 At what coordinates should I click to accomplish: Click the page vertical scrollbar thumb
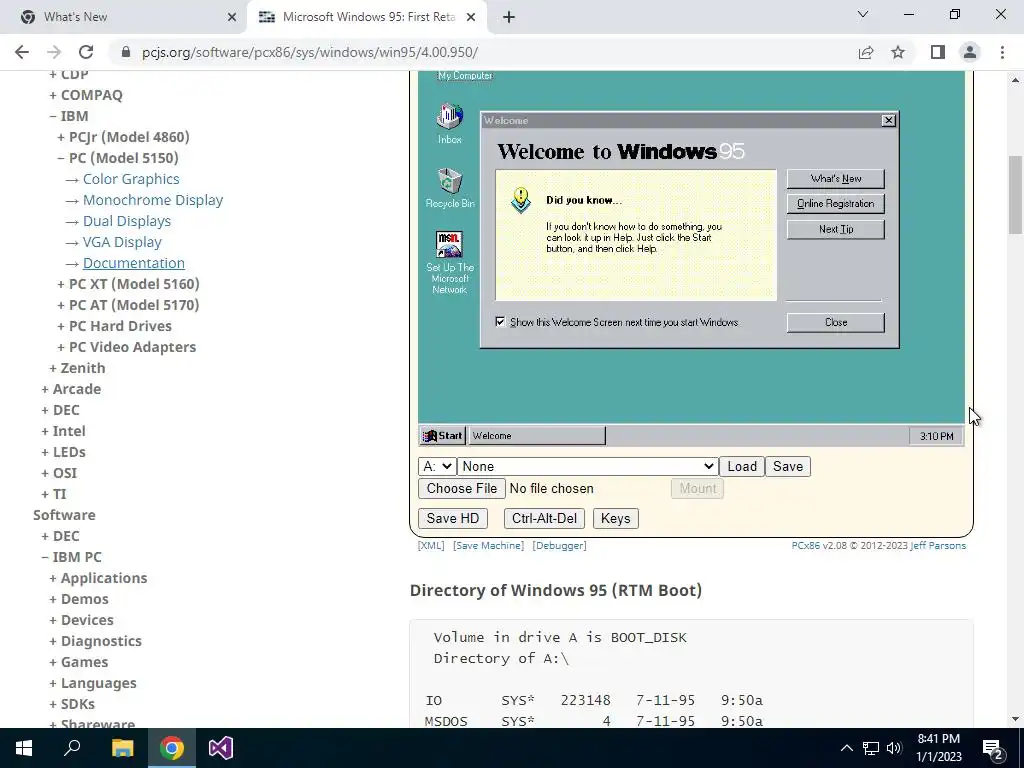pyautogui.click(x=1015, y=194)
